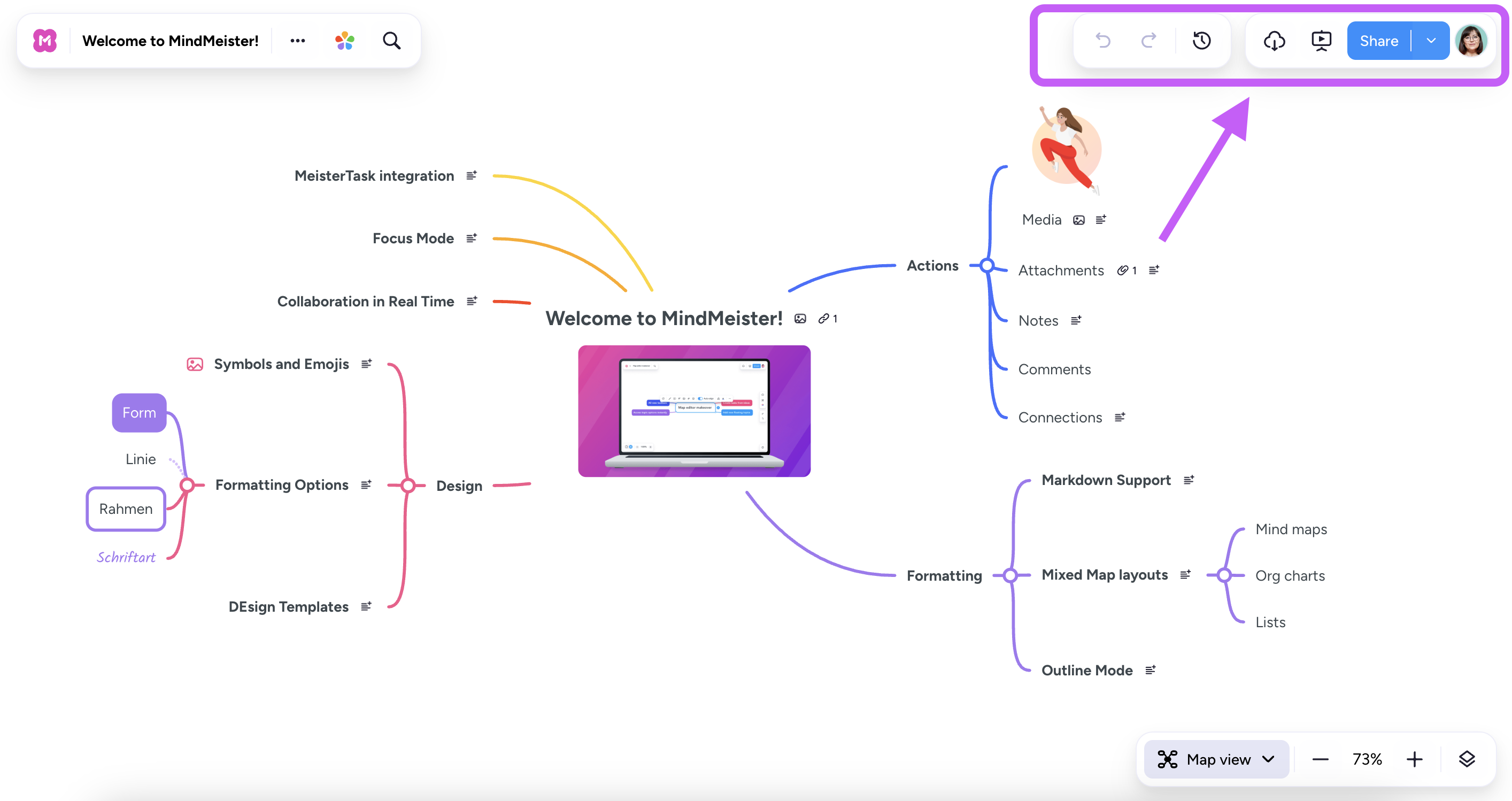This screenshot has width=1512, height=801.
Task: Select the Outline Mode topic text
Action: point(1087,670)
